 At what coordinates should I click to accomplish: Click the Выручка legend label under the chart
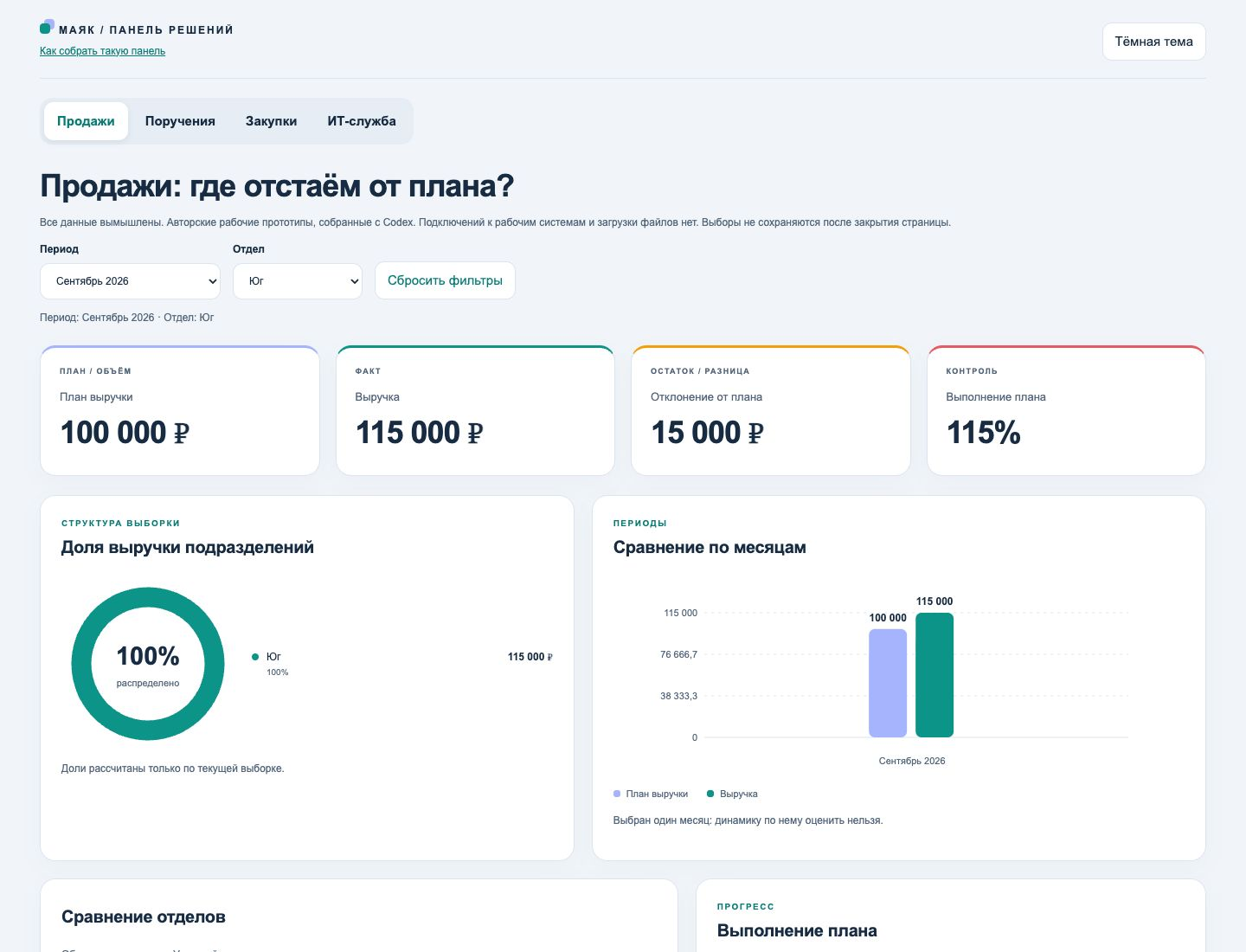739,794
